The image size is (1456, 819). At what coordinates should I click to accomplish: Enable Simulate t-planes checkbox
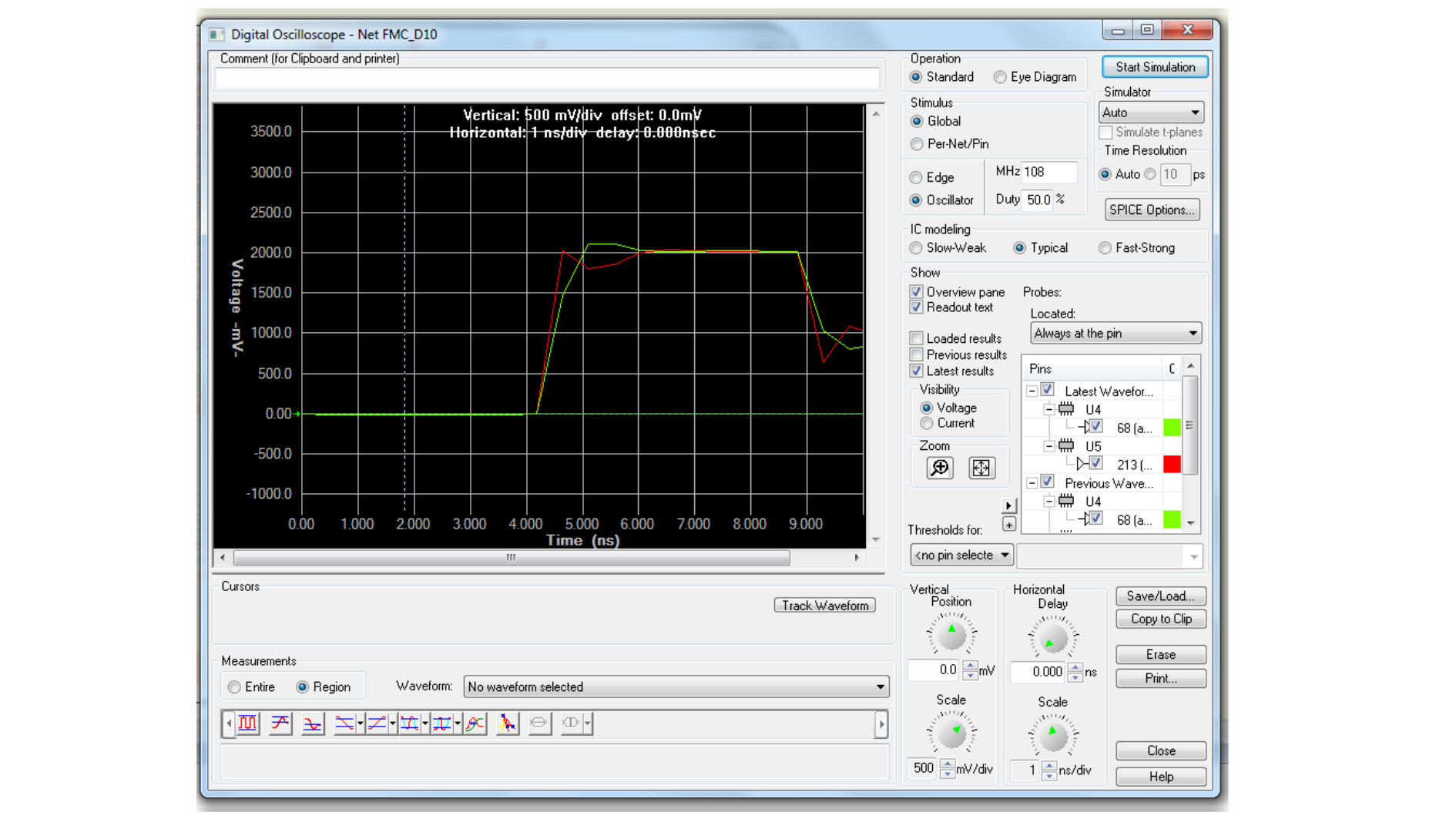(x=1105, y=133)
